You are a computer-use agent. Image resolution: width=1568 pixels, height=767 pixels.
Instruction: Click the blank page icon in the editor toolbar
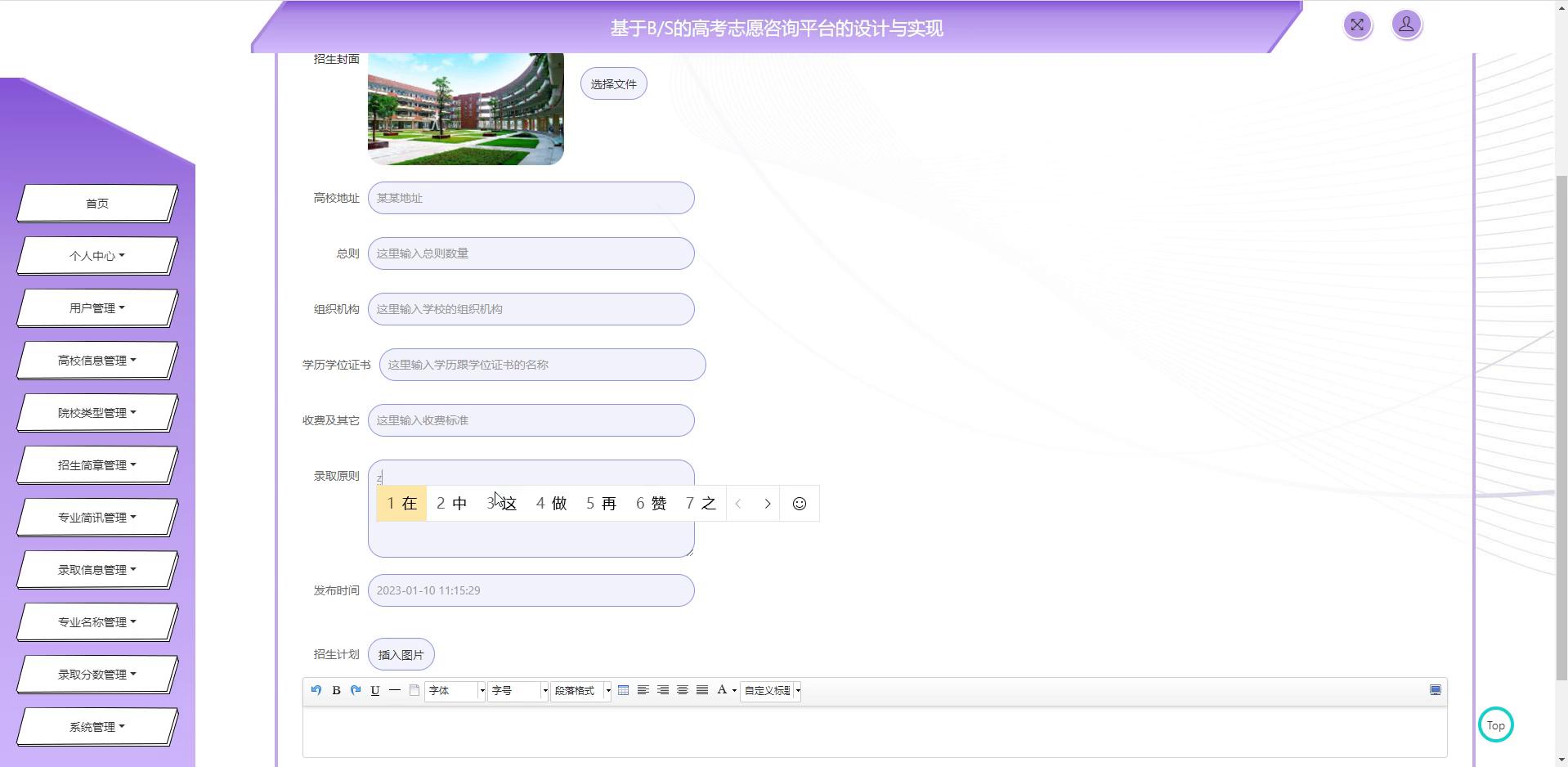[x=414, y=690]
